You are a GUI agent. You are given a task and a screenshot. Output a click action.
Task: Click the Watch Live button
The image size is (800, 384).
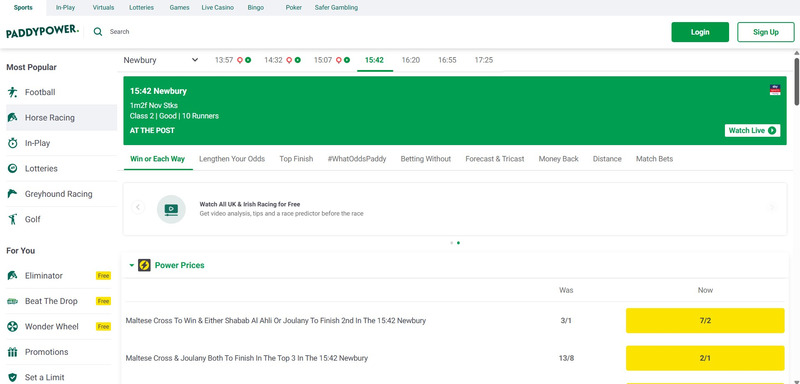[753, 131]
